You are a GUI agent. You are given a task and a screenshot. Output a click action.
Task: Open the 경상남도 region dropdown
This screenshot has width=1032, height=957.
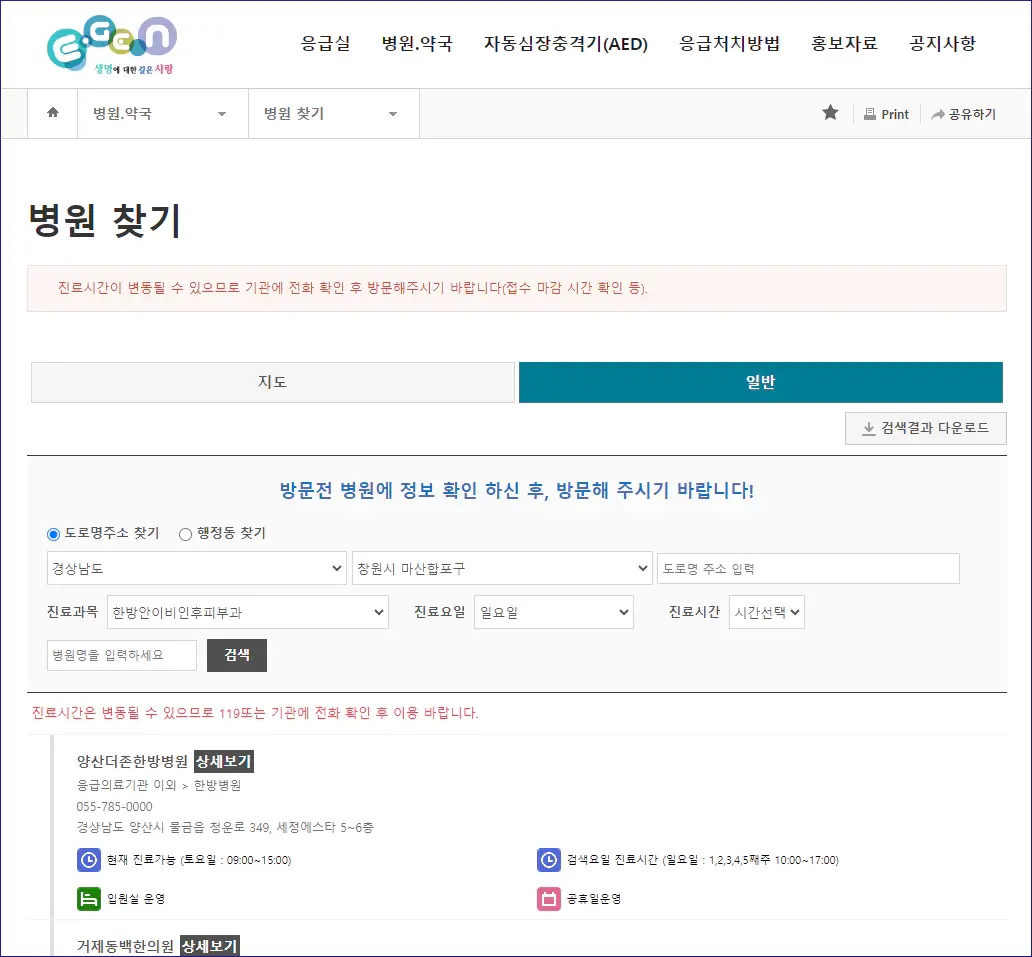196,567
